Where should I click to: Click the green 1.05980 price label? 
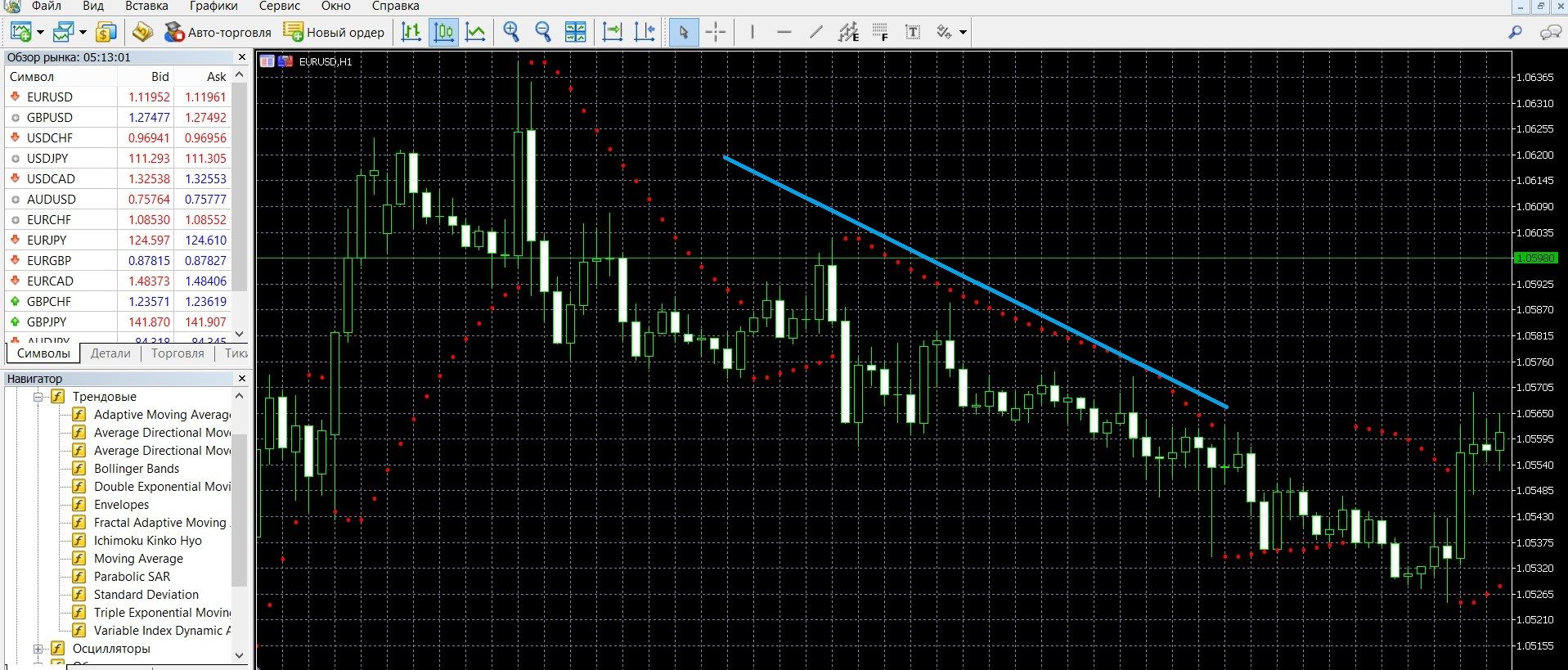click(1535, 258)
